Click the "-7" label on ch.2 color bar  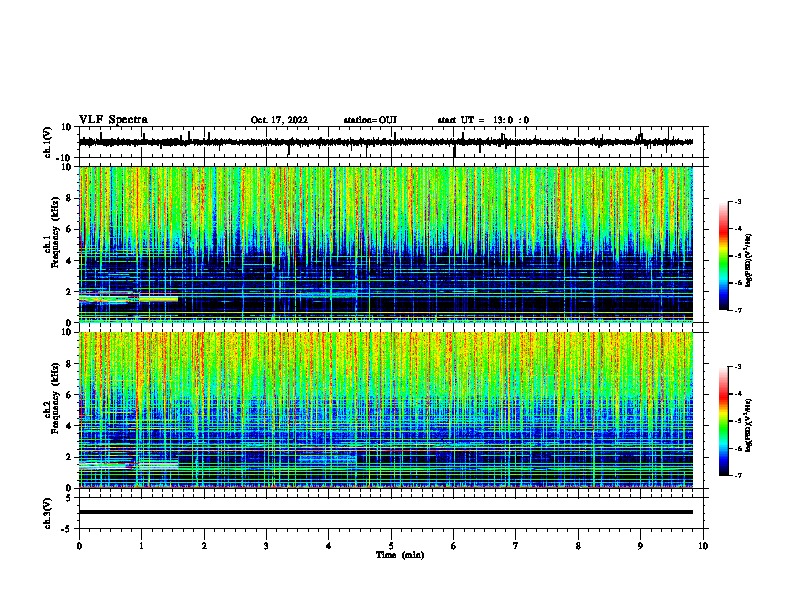737,476
